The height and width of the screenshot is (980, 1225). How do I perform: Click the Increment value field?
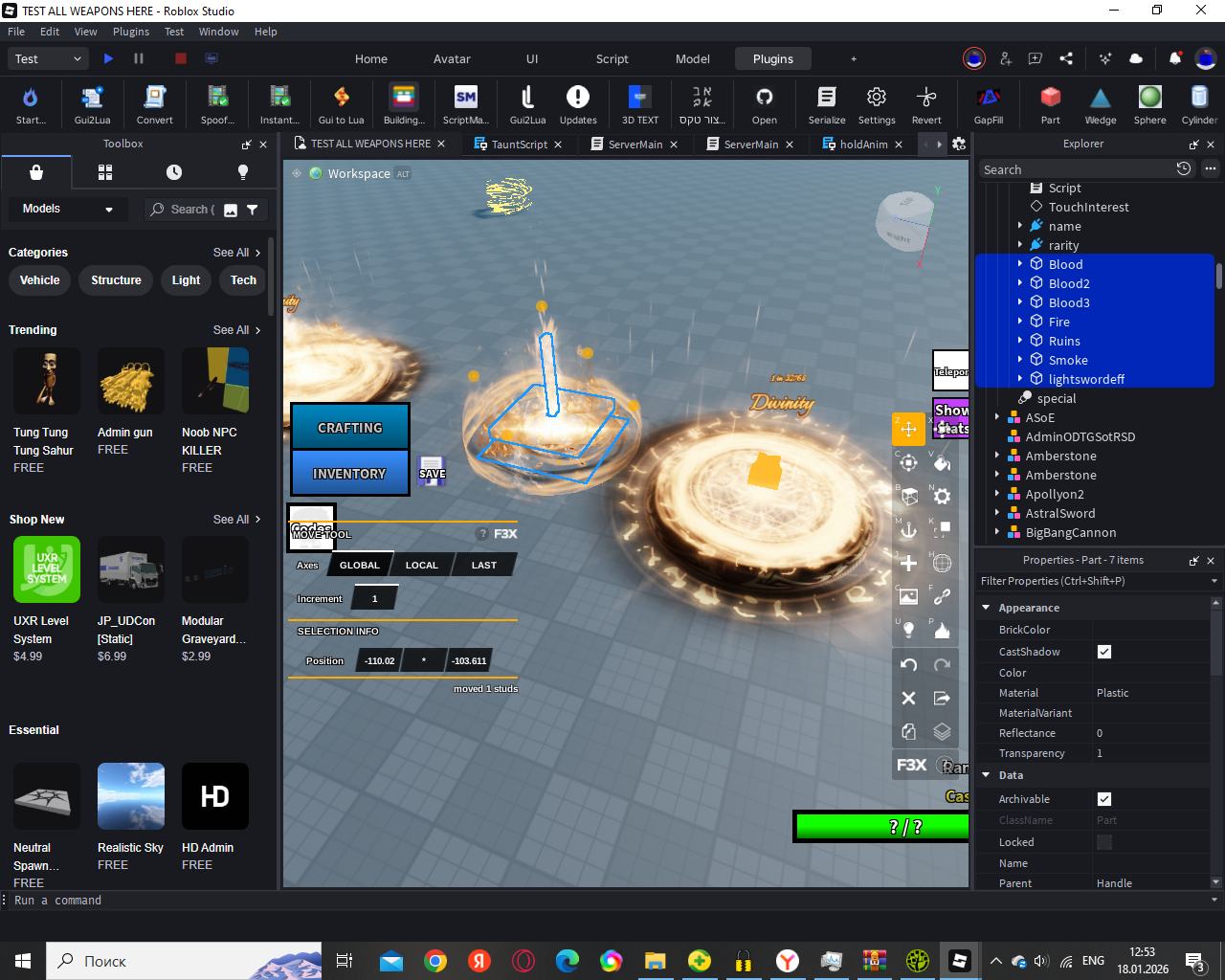(374, 599)
